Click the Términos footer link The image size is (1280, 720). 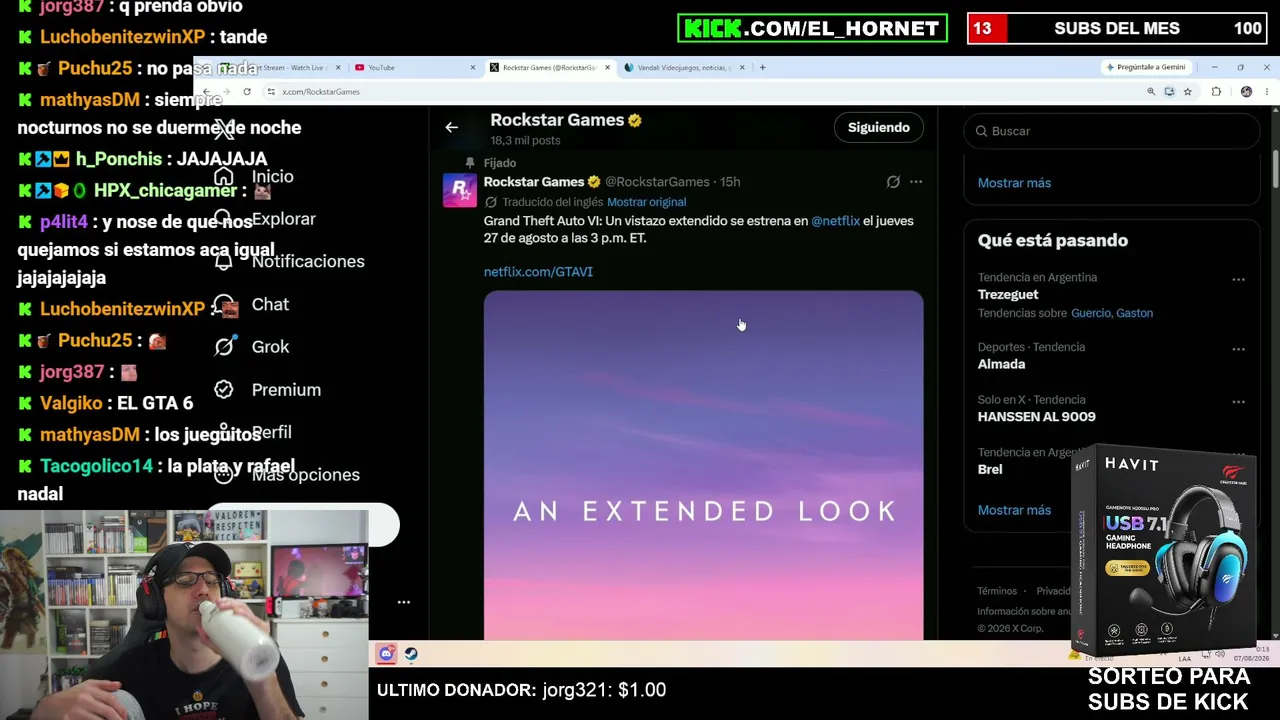pos(997,591)
